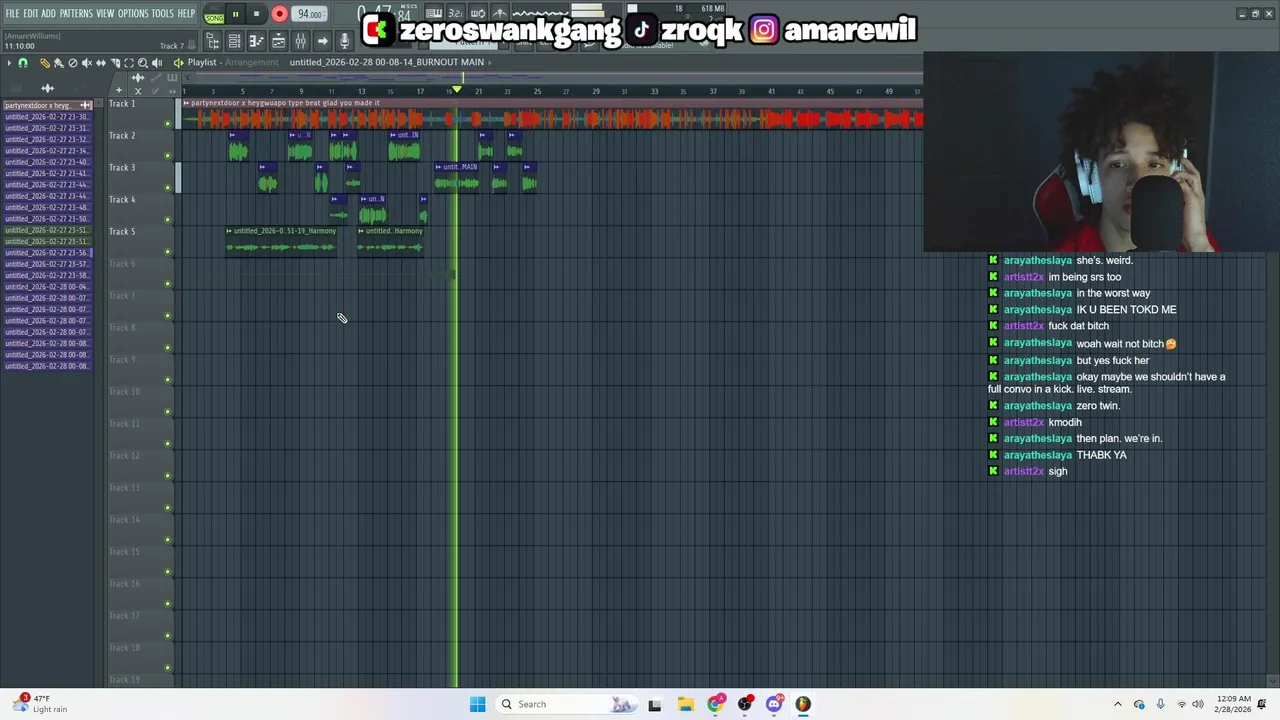This screenshot has height=720, width=1280.
Task: Pause playback with the pause button
Action: pyautogui.click(x=235, y=14)
